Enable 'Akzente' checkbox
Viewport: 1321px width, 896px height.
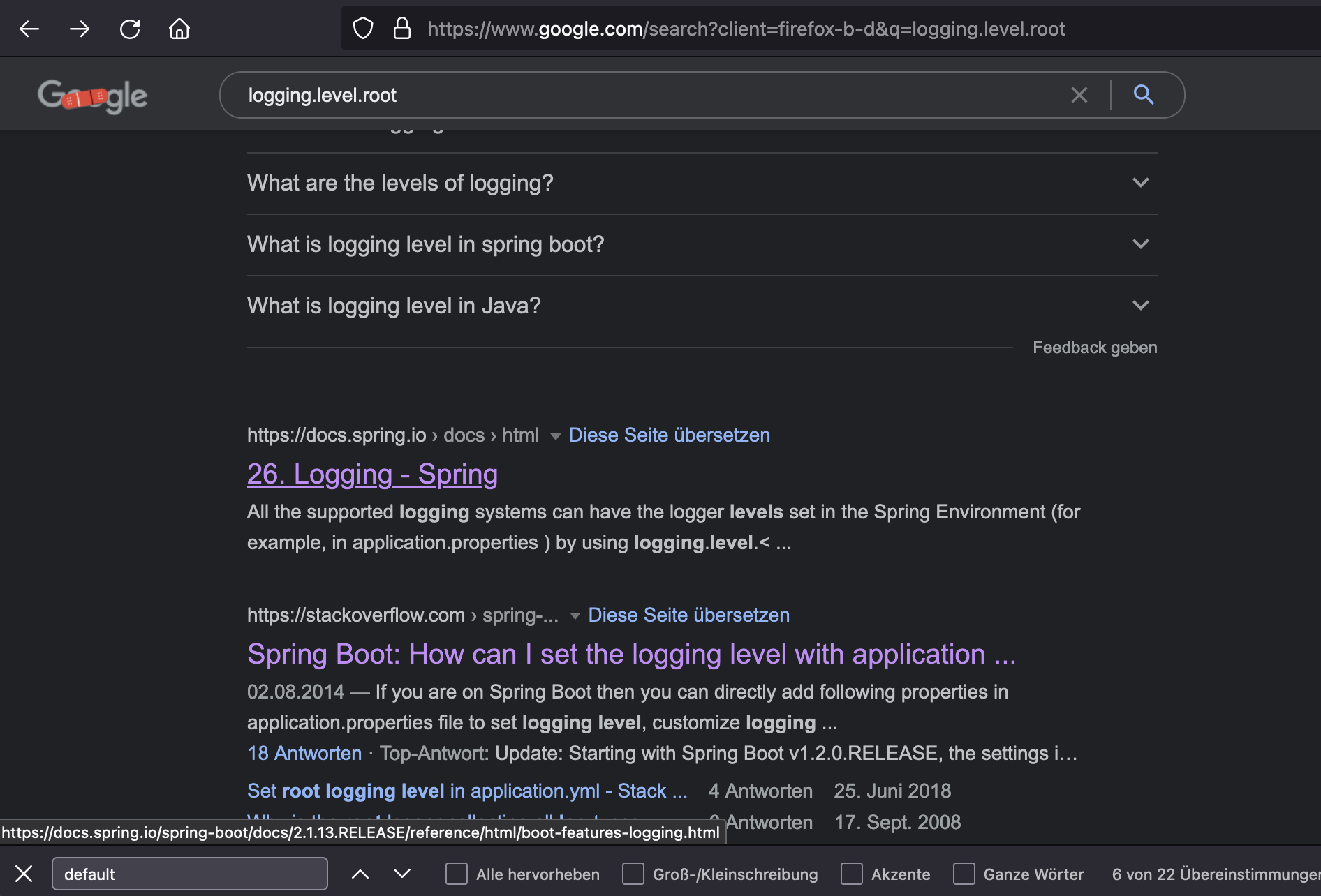click(852, 874)
